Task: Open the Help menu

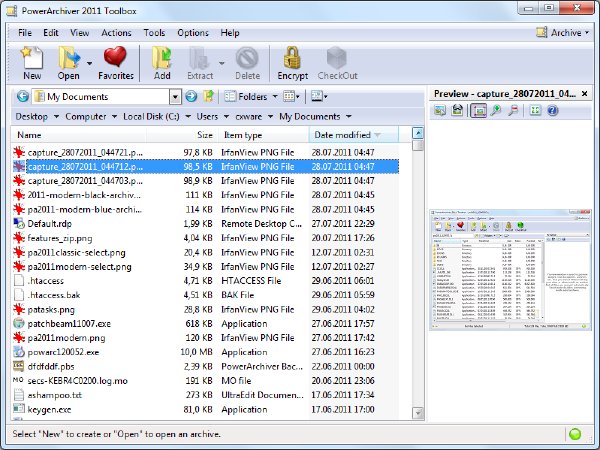Action: pos(230,33)
